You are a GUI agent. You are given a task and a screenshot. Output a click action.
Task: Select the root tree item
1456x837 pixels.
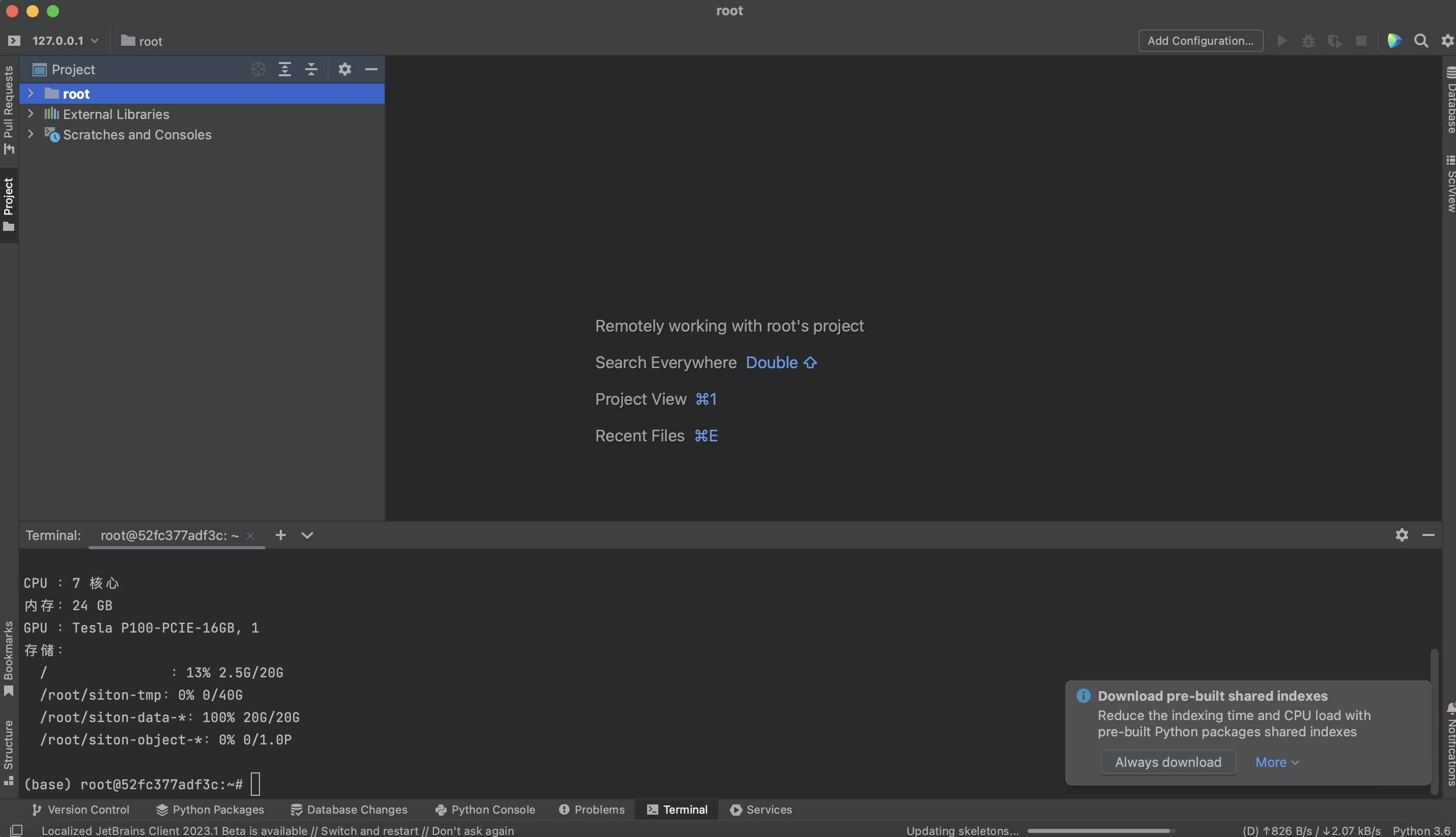202,94
